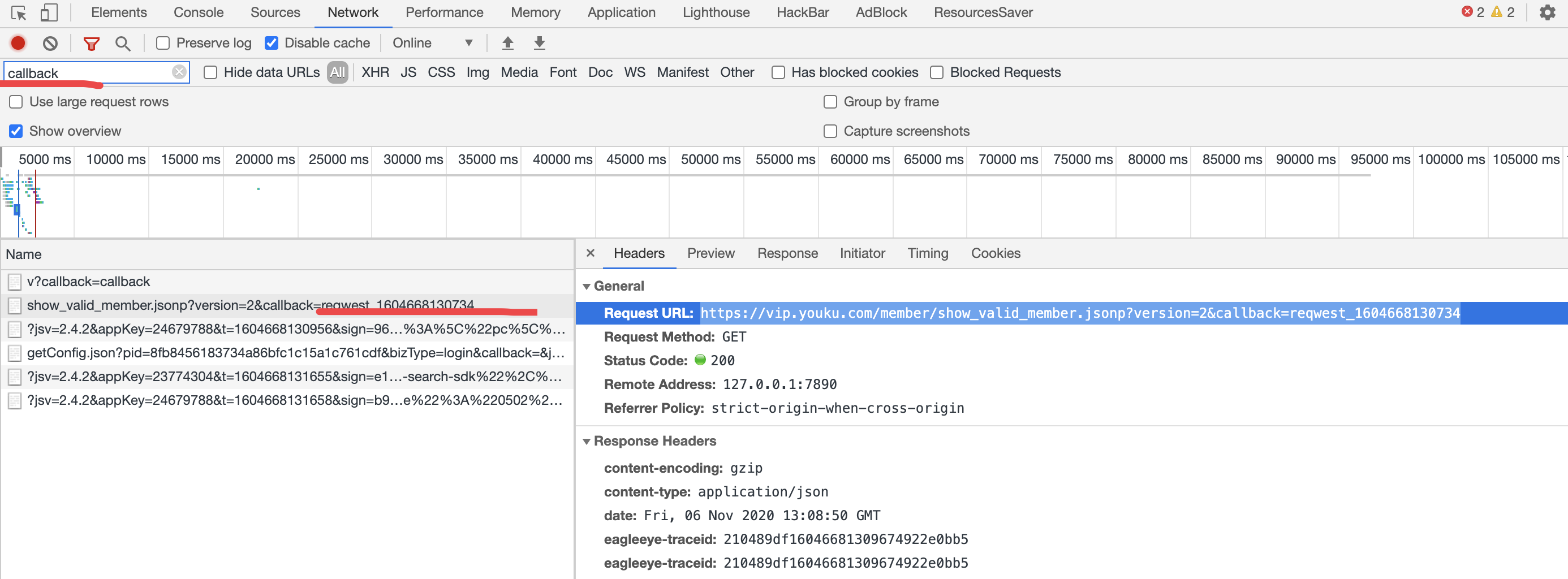Click the red error count badge

[x=1472, y=12]
